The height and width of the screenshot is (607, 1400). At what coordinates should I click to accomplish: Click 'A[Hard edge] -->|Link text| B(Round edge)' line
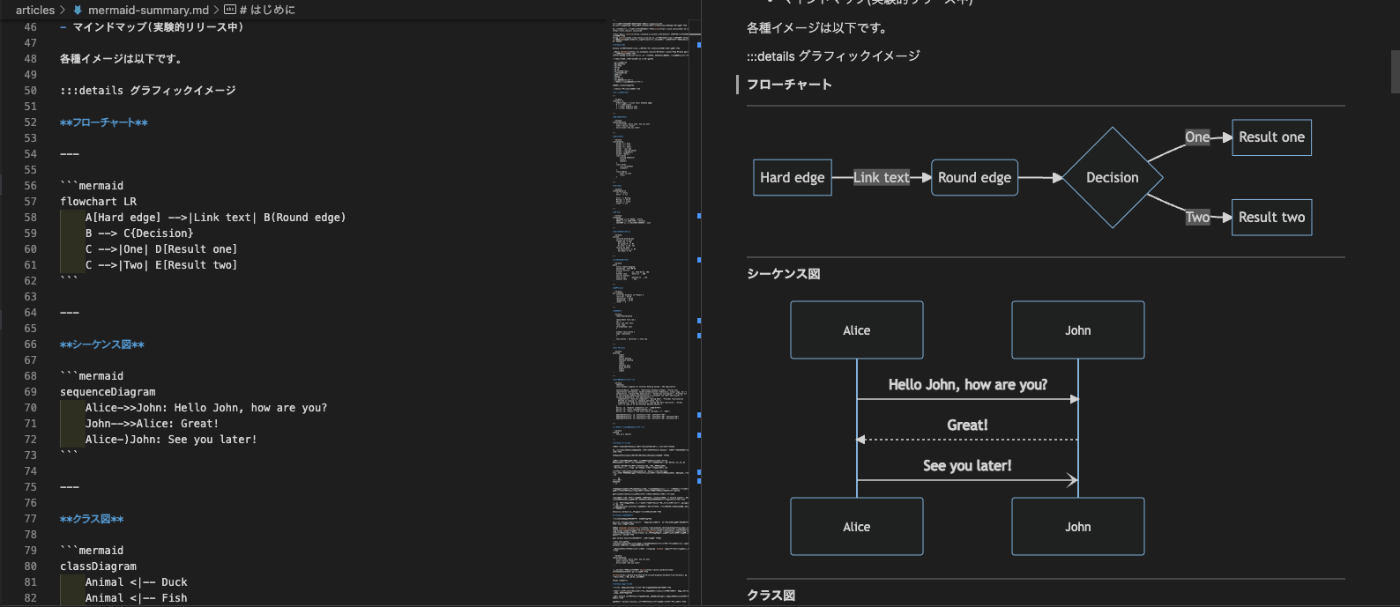pos(215,217)
